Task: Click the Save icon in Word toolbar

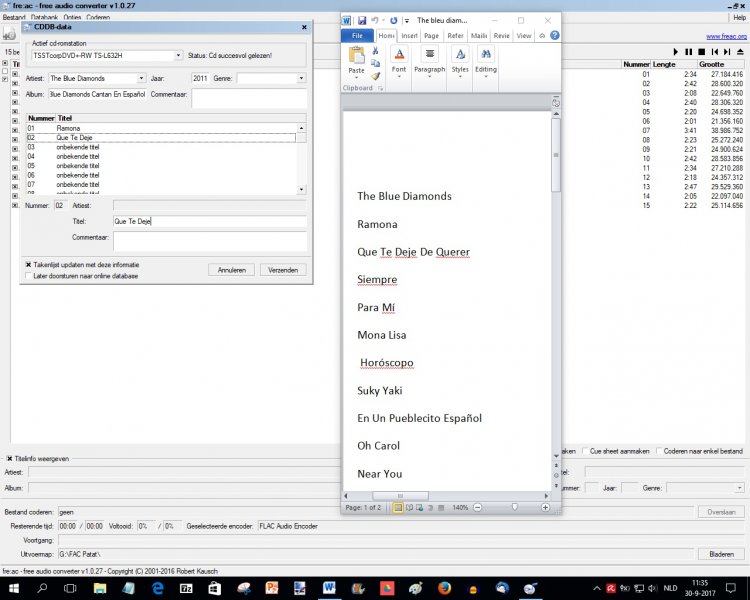Action: [x=360, y=20]
